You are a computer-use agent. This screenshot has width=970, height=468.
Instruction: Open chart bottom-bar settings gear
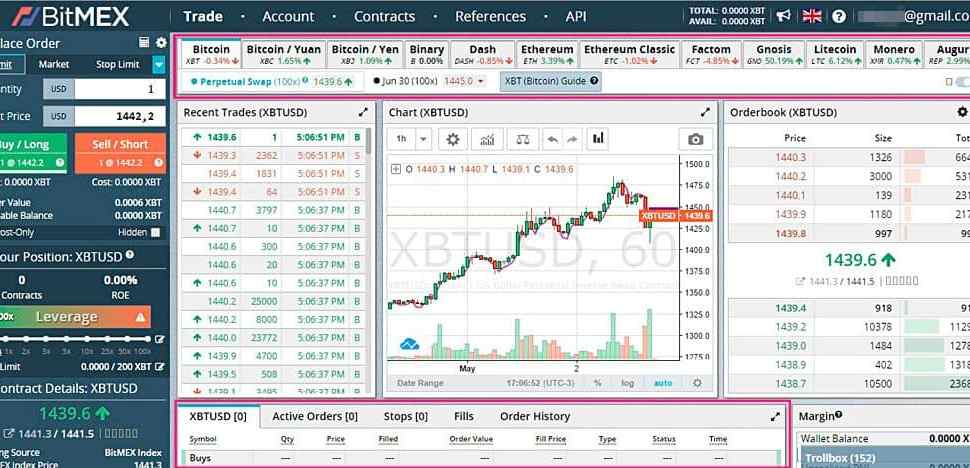pos(698,383)
